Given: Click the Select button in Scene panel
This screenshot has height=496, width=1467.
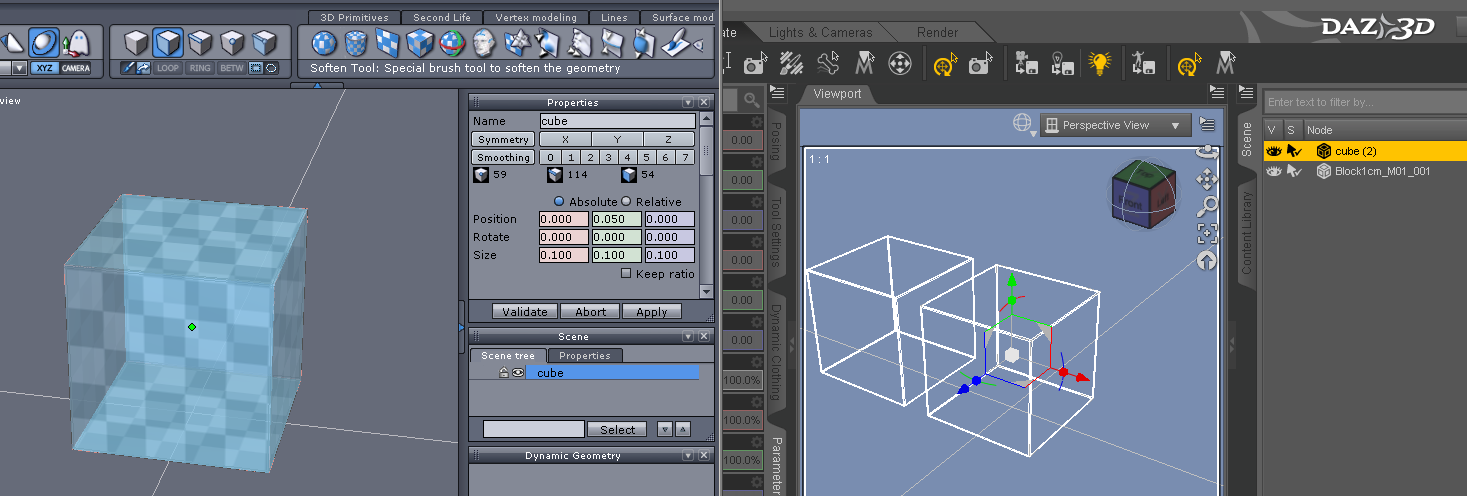Looking at the screenshot, I should (617, 430).
